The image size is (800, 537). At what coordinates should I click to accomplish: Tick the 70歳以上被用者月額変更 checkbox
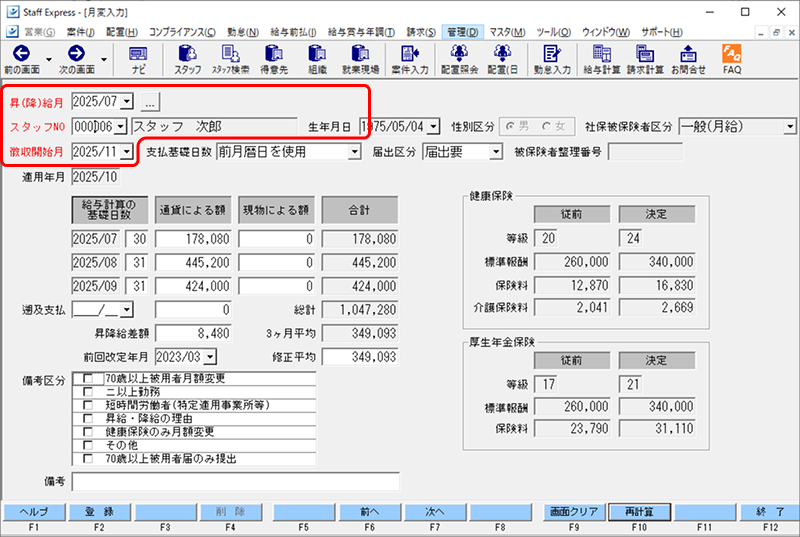[x=88, y=378]
